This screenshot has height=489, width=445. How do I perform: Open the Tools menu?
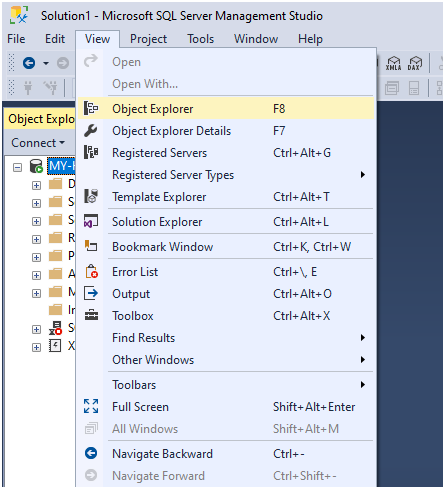[x=200, y=39]
